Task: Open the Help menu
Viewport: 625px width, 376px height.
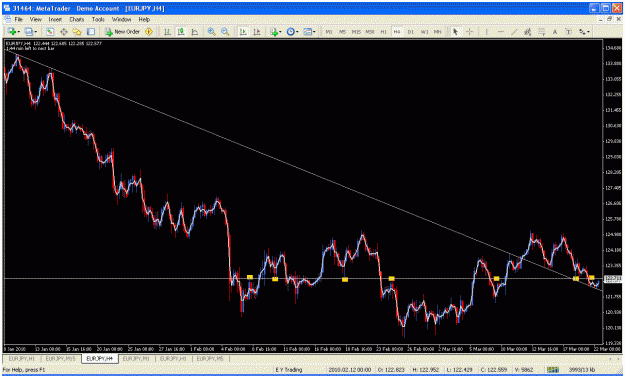Action: coord(144,19)
